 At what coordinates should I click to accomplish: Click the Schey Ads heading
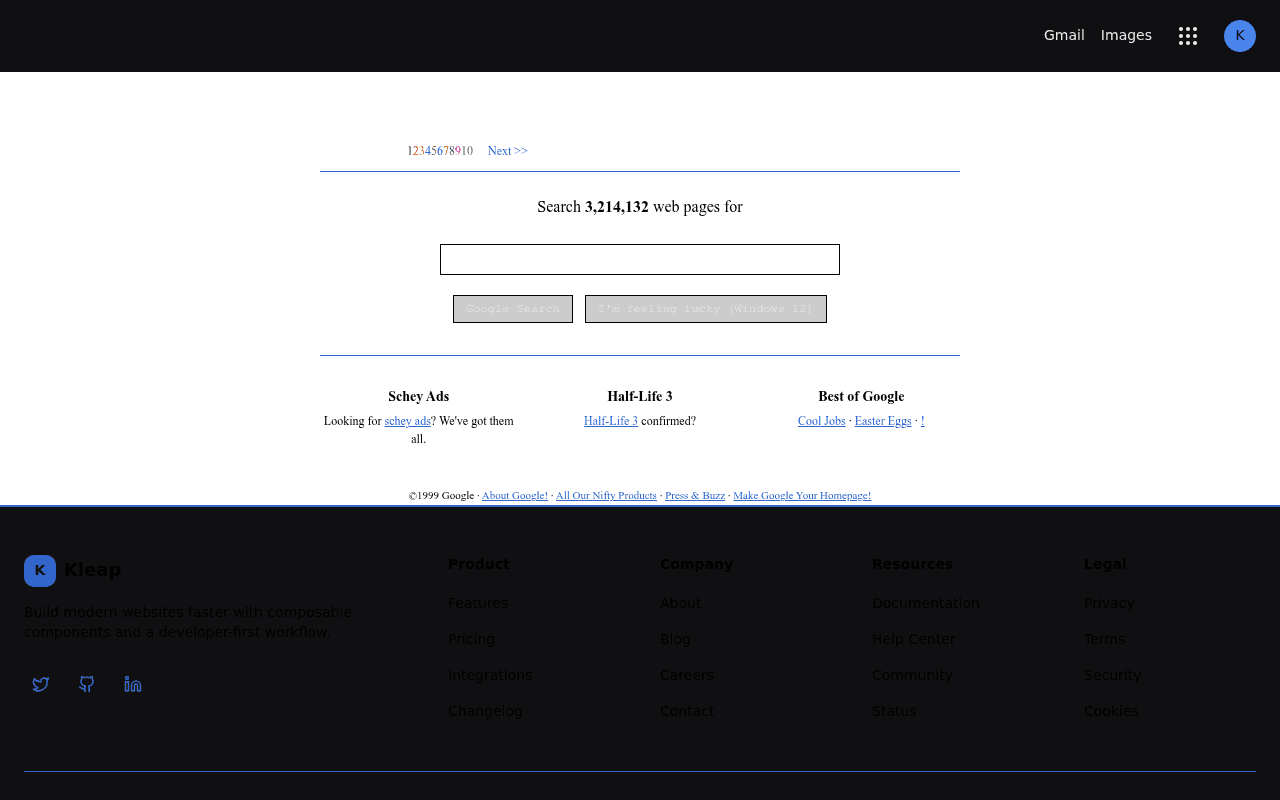(x=418, y=397)
